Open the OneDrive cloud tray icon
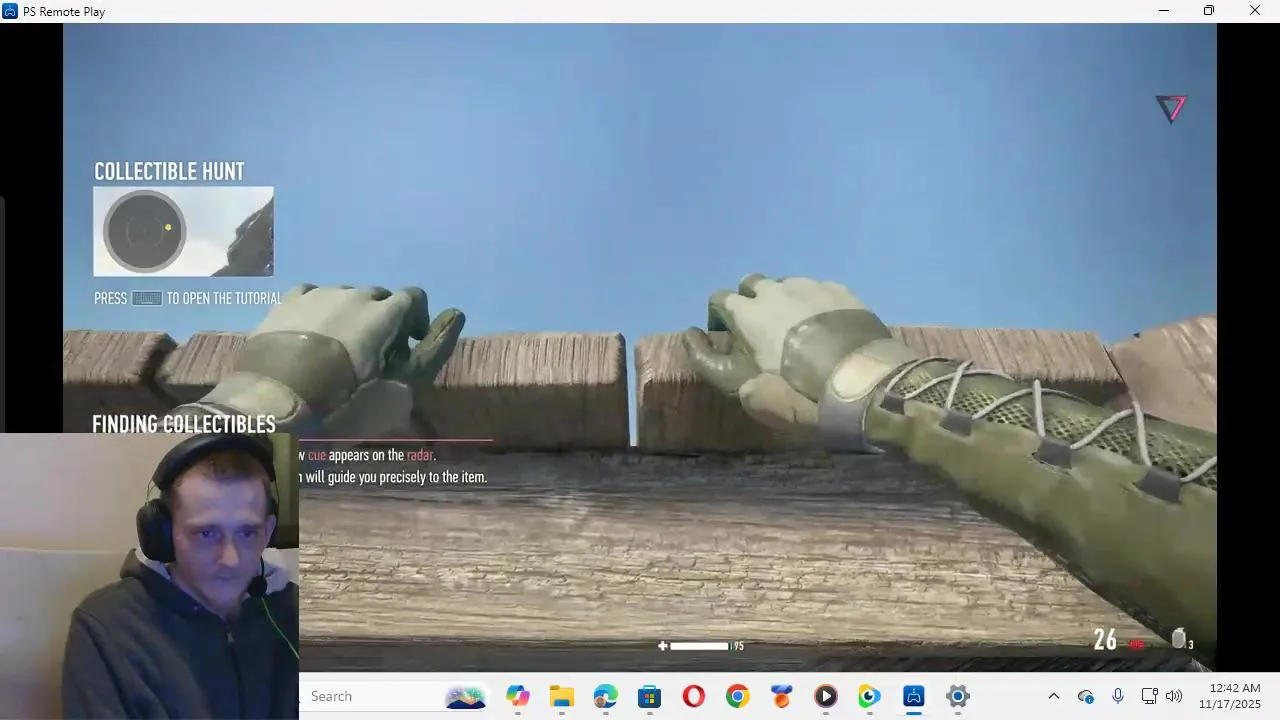The height and width of the screenshot is (720, 1280). 1086,696
